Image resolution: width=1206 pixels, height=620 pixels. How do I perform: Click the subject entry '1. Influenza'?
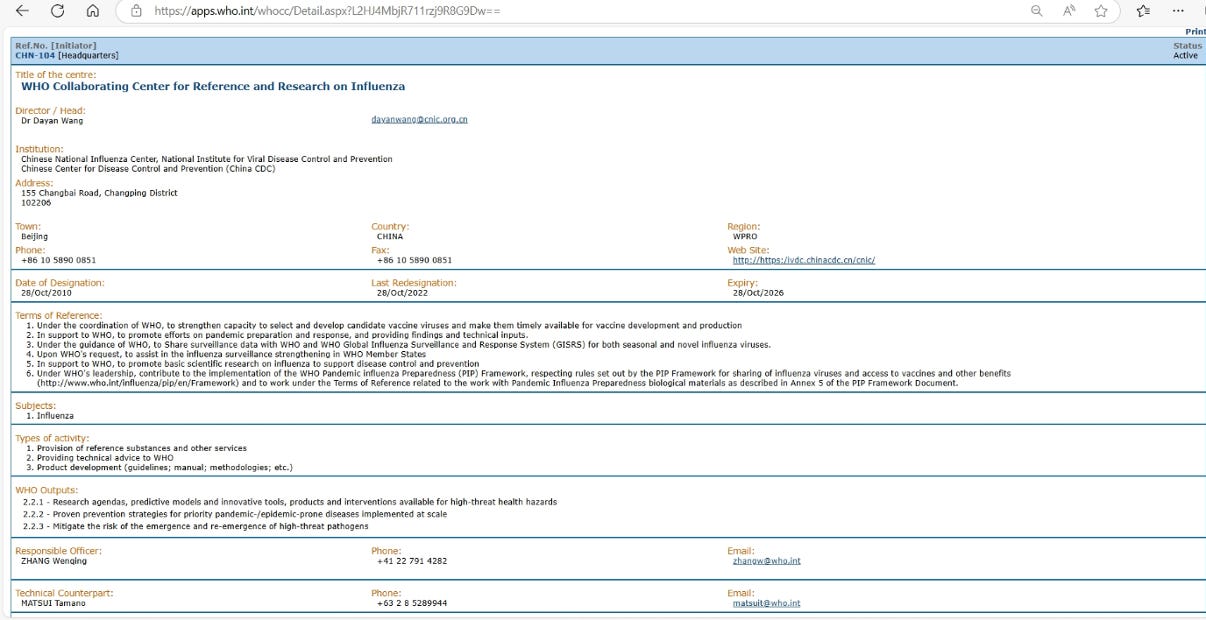point(50,415)
